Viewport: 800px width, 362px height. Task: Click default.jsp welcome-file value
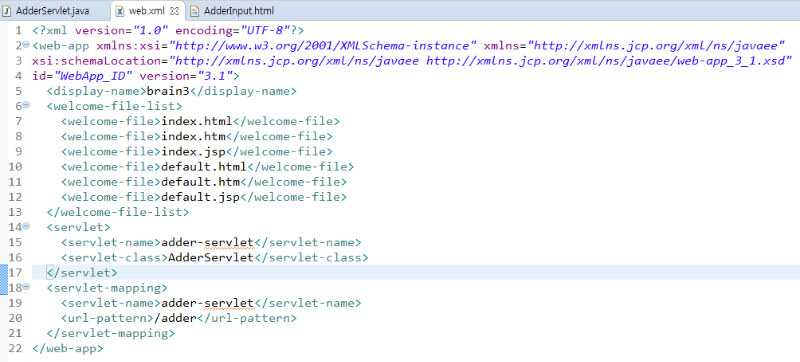click(x=201, y=197)
